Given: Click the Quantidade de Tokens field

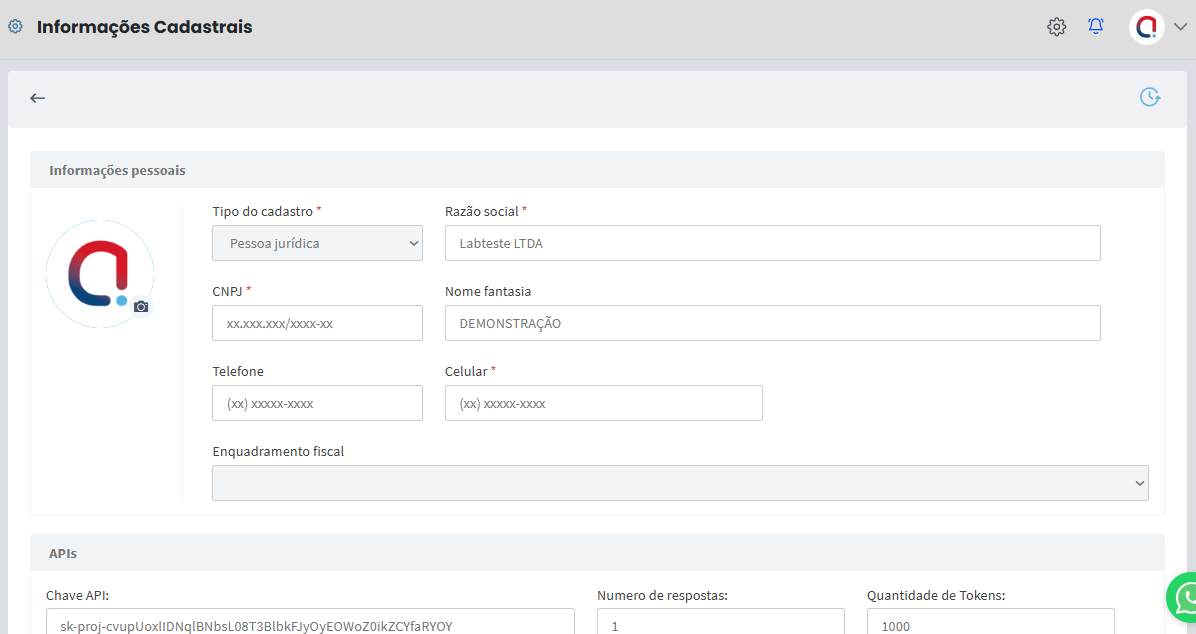Looking at the screenshot, I should [x=990, y=624].
